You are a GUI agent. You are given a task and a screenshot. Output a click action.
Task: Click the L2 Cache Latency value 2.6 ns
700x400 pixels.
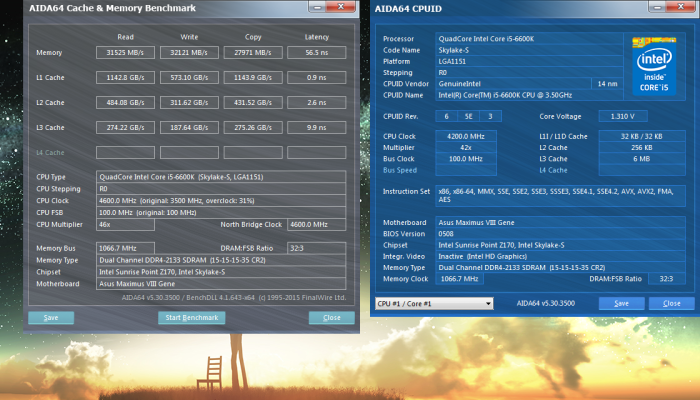tap(317, 103)
